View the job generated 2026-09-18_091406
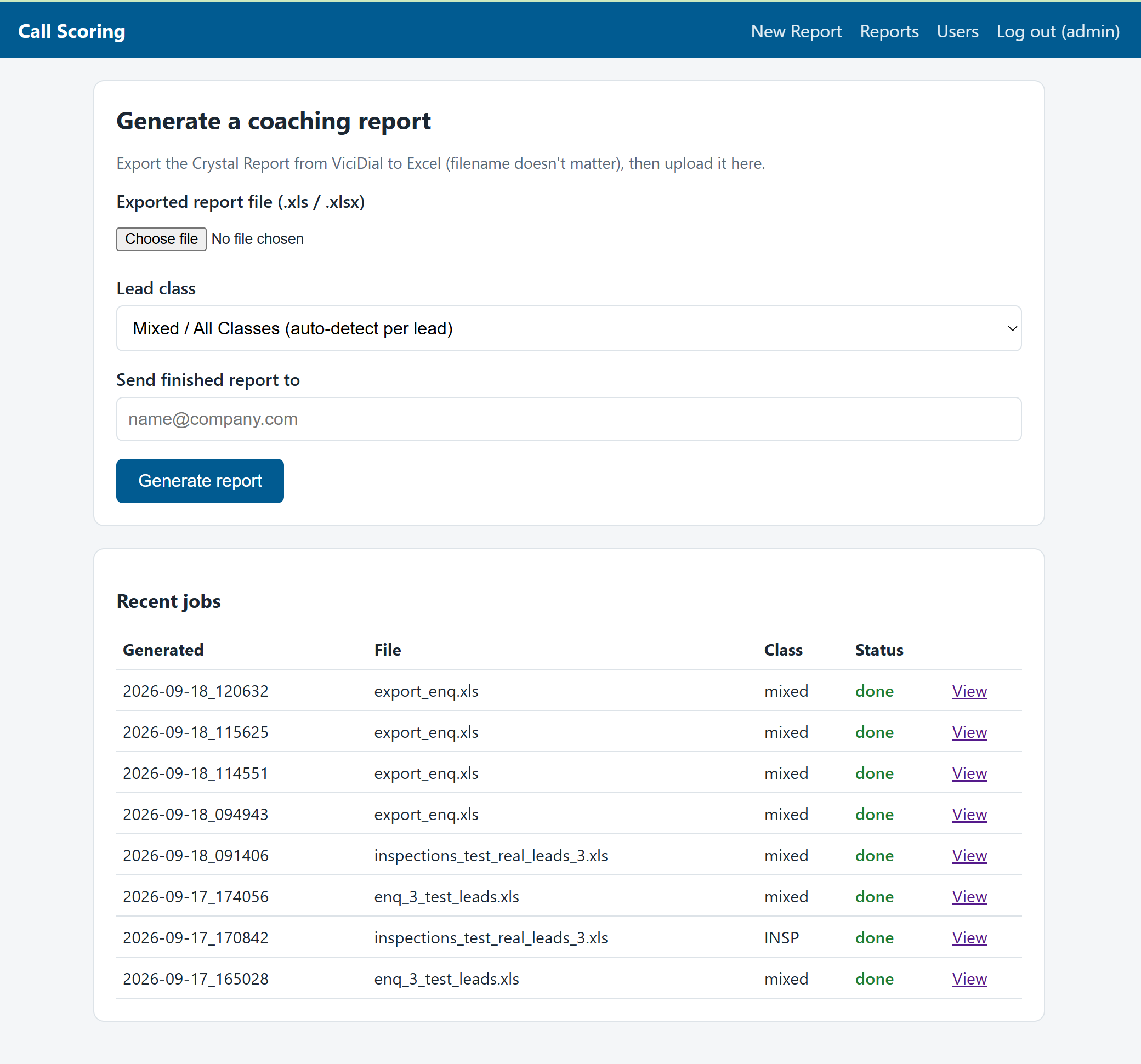 click(969, 856)
